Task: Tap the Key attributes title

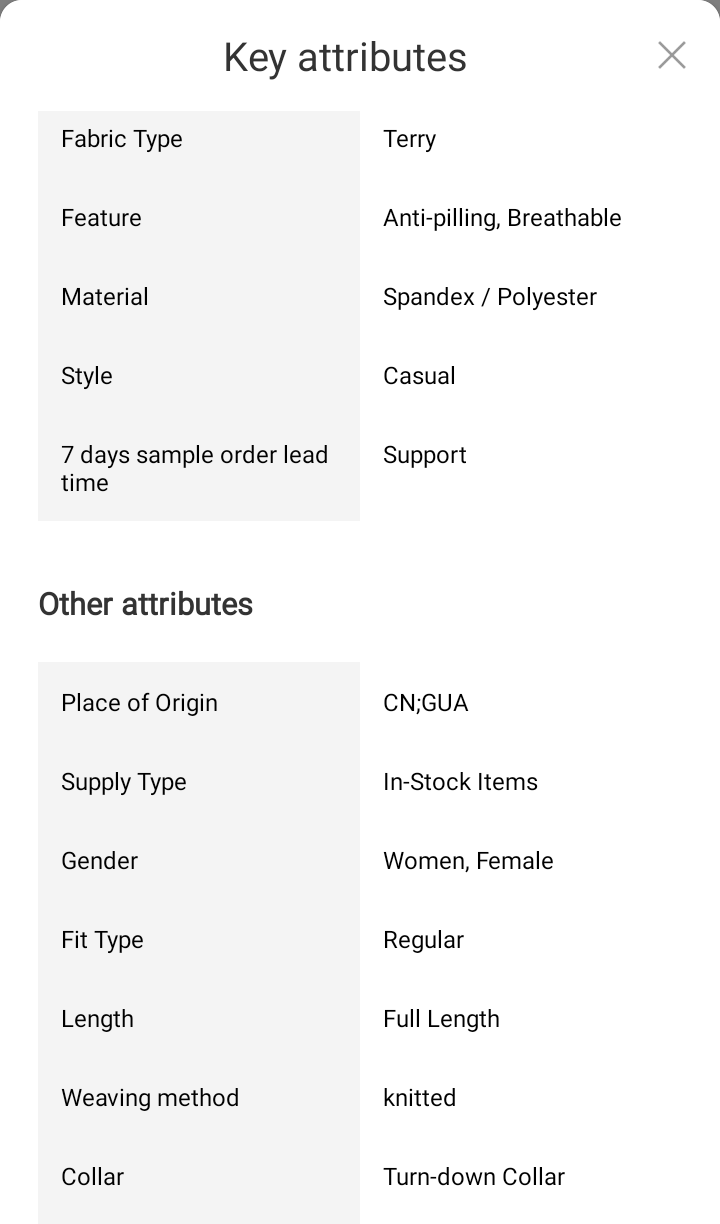Action: pos(345,58)
